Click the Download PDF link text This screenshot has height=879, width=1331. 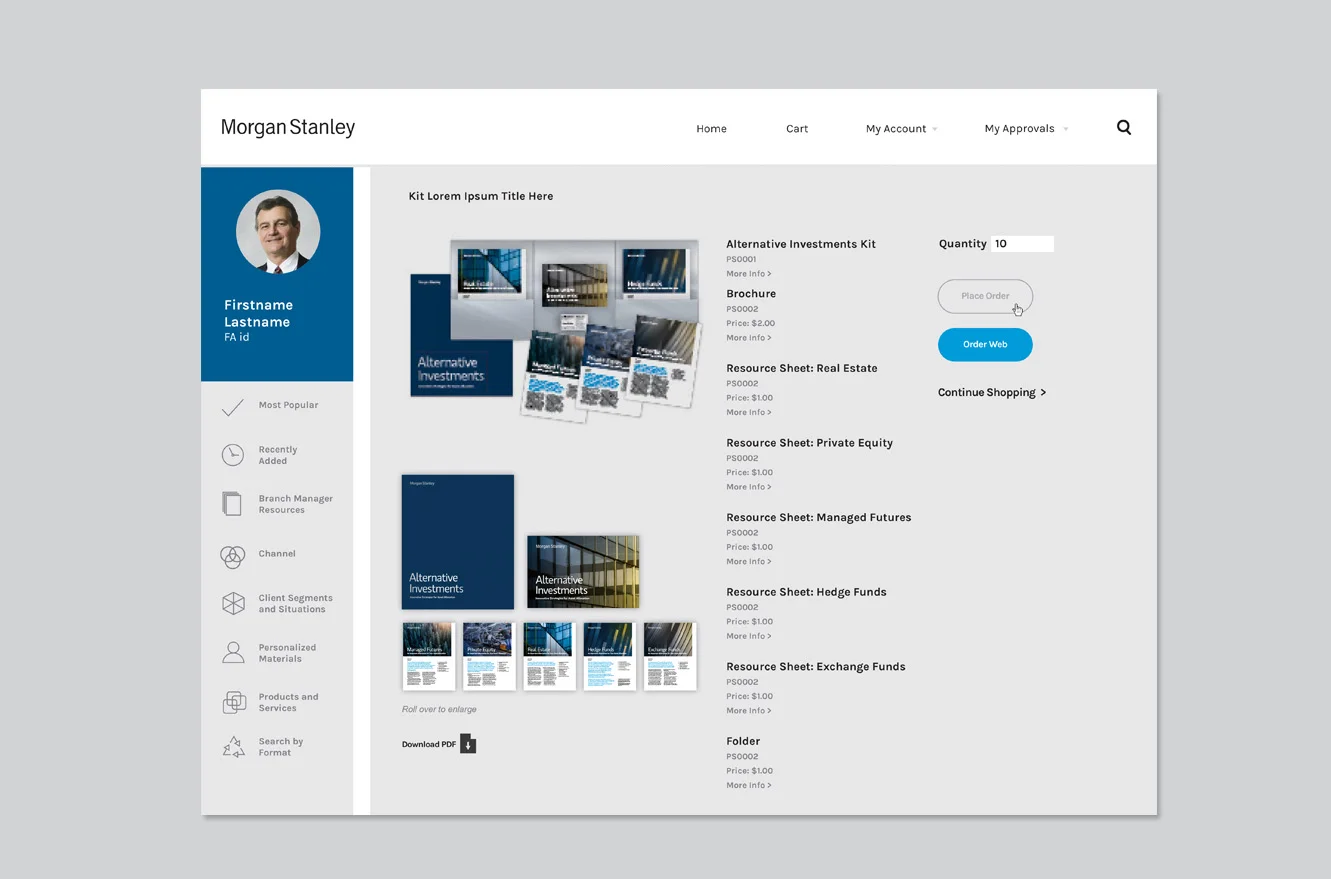point(429,745)
